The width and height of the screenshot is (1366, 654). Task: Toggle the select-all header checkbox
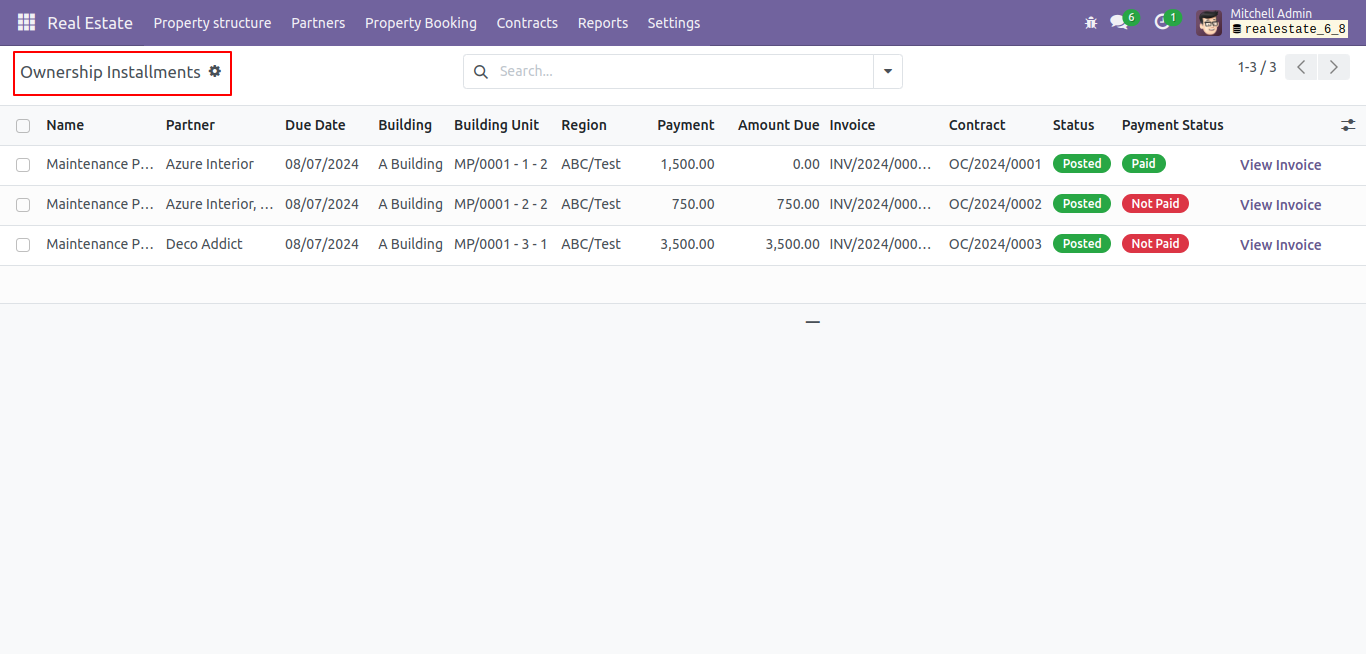tap(23, 126)
